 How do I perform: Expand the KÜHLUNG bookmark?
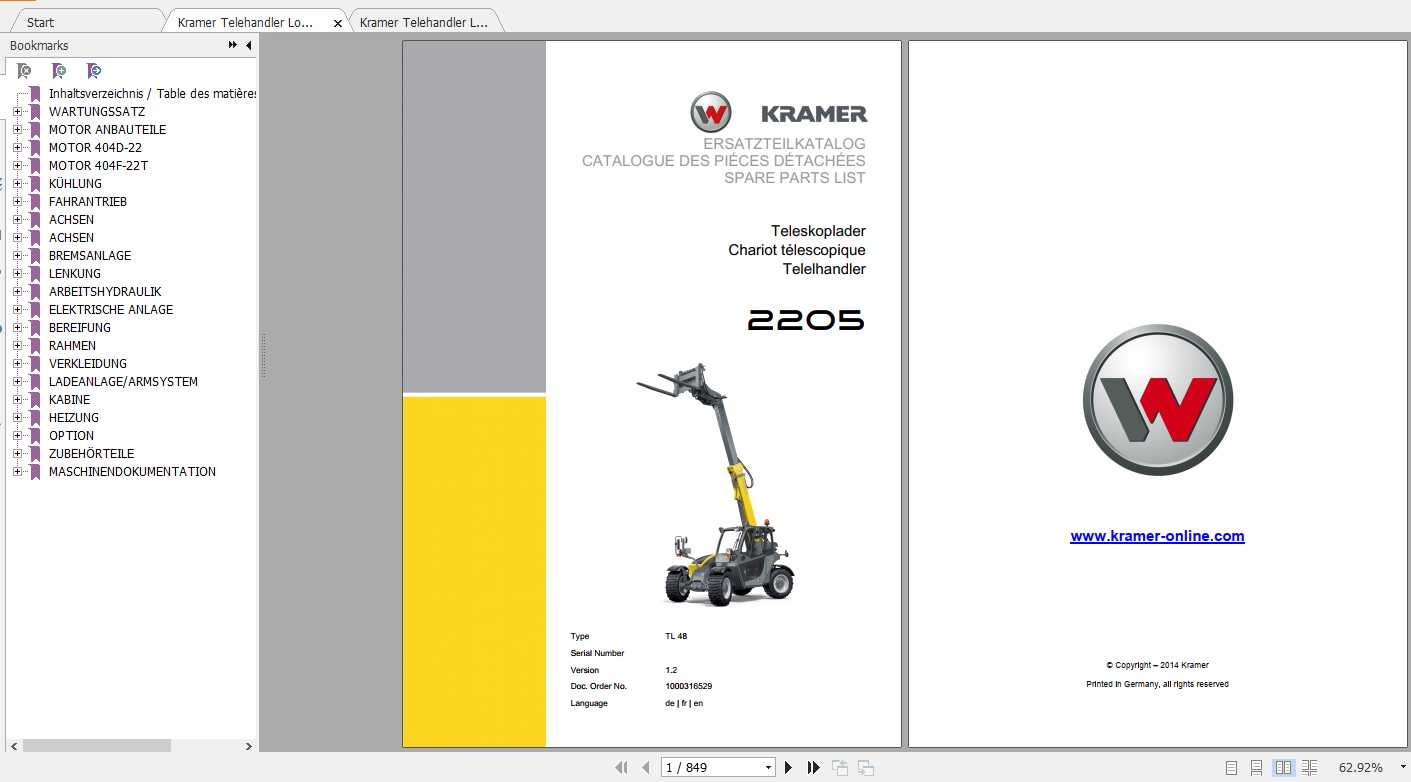(17, 184)
